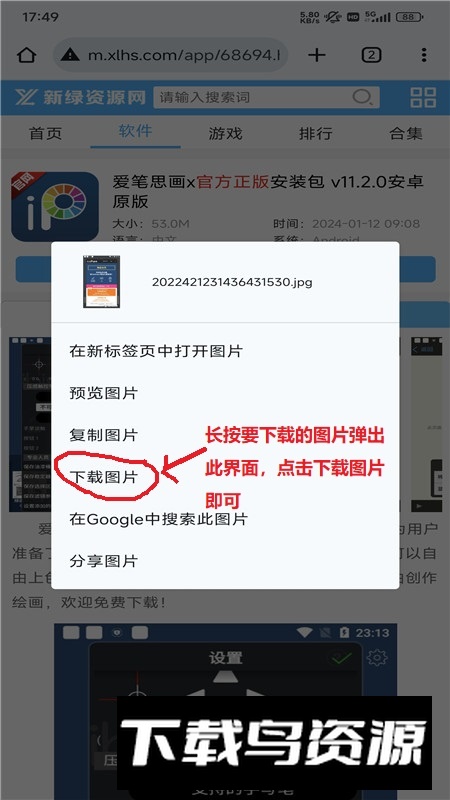Open the grid category menu icon
Screen dimensions: 450x800
click(x=423, y=97)
